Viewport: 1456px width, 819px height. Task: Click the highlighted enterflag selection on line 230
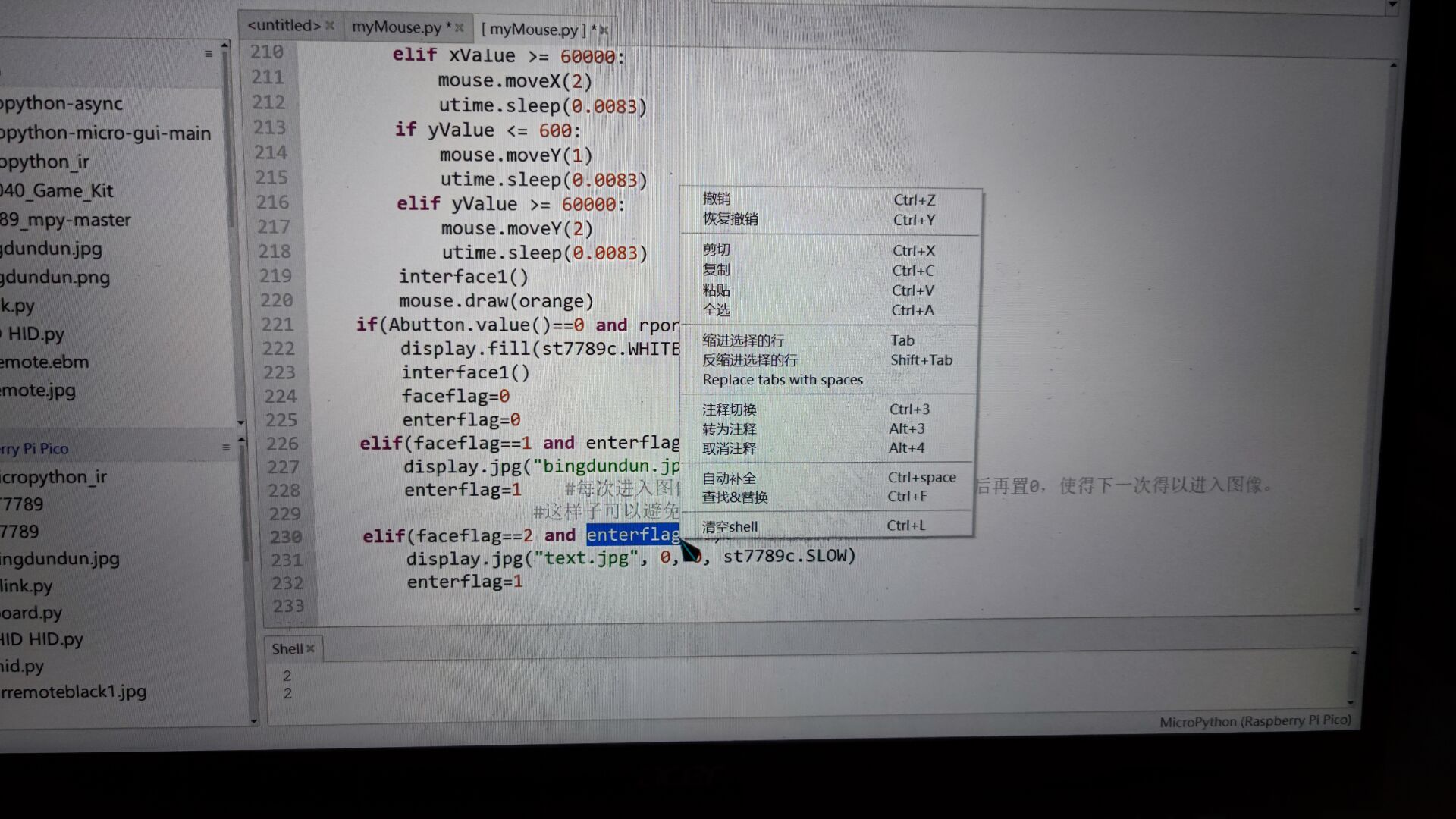click(x=633, y=535)
